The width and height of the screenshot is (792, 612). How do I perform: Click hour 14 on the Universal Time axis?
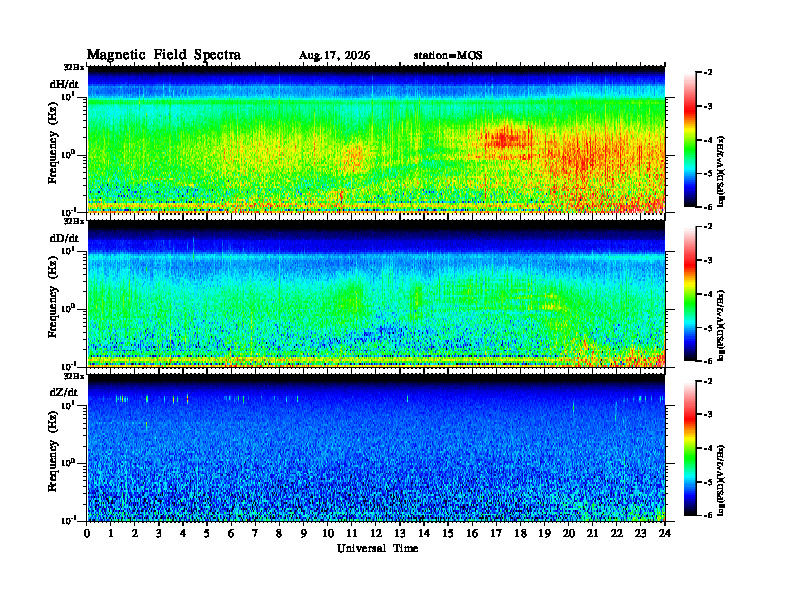[x=424, y=533]
